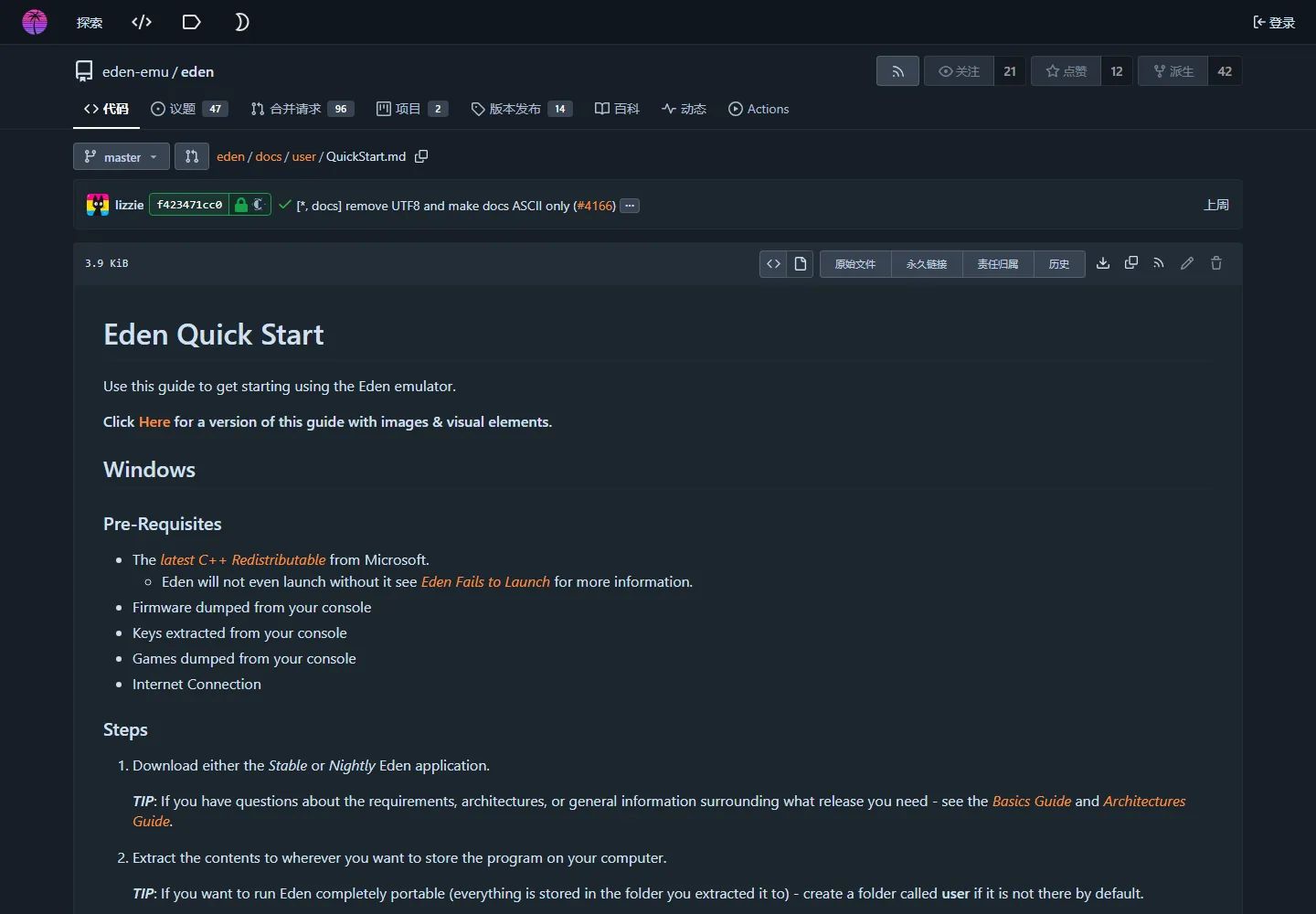Open the 代码 tab
Image resolution: width=1316 pixels, height=914 pixels.
tap(106, 109)
